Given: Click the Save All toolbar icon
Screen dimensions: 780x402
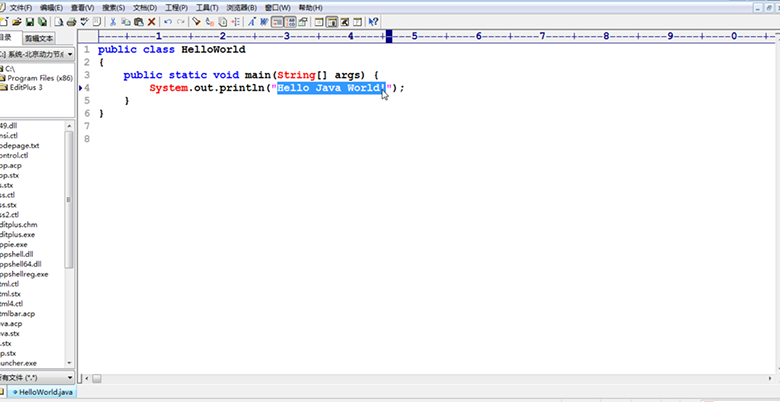Looking at the screenshot, I should pyautogui.click(x=42, y=22).
